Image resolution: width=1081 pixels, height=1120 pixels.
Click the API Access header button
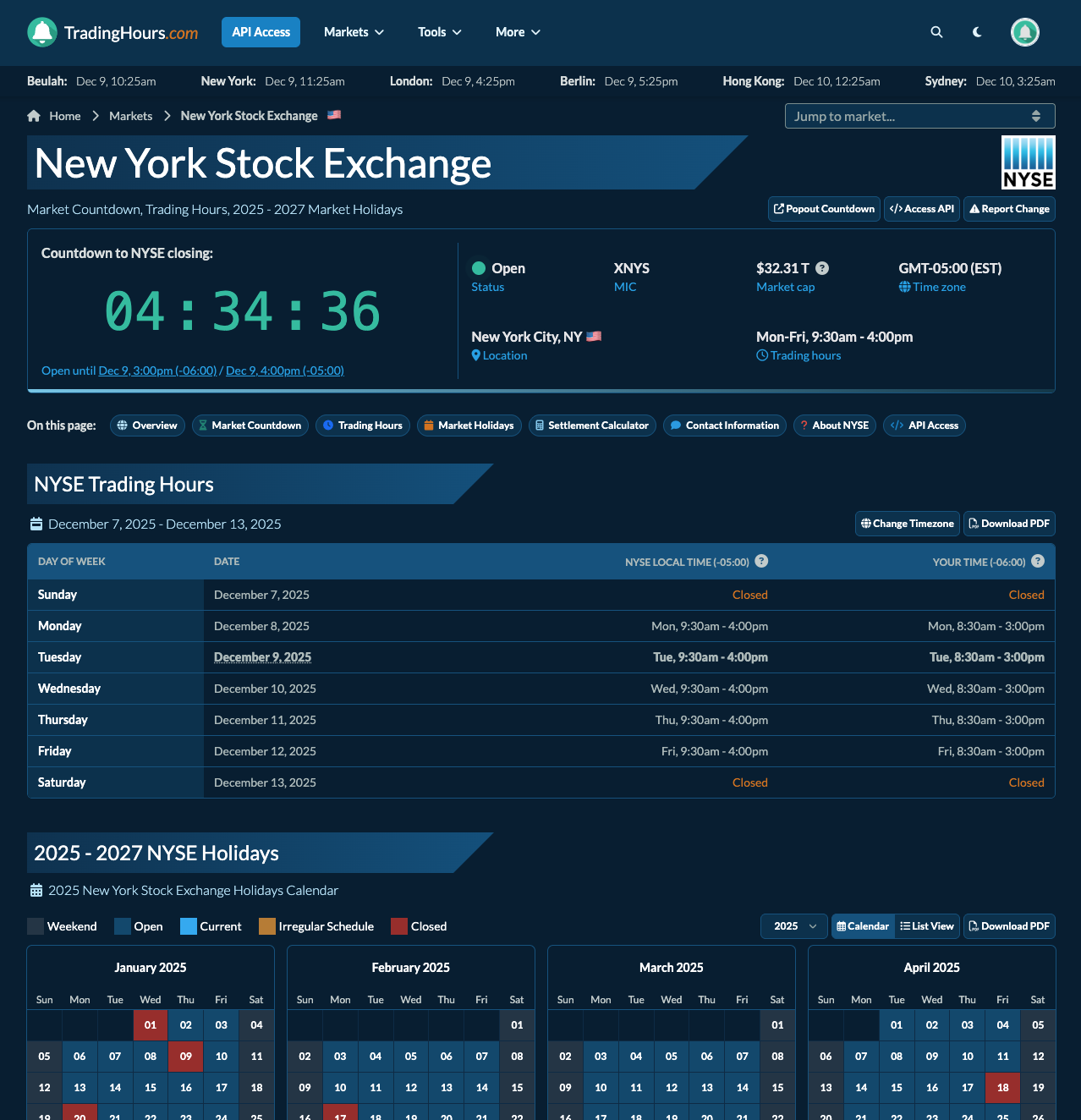tap(261, 32)
